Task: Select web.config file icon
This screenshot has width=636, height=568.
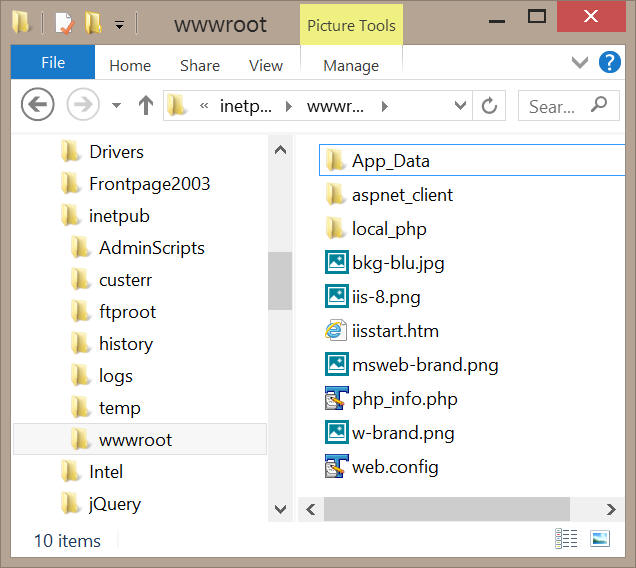Action: [x=336, y=467]
